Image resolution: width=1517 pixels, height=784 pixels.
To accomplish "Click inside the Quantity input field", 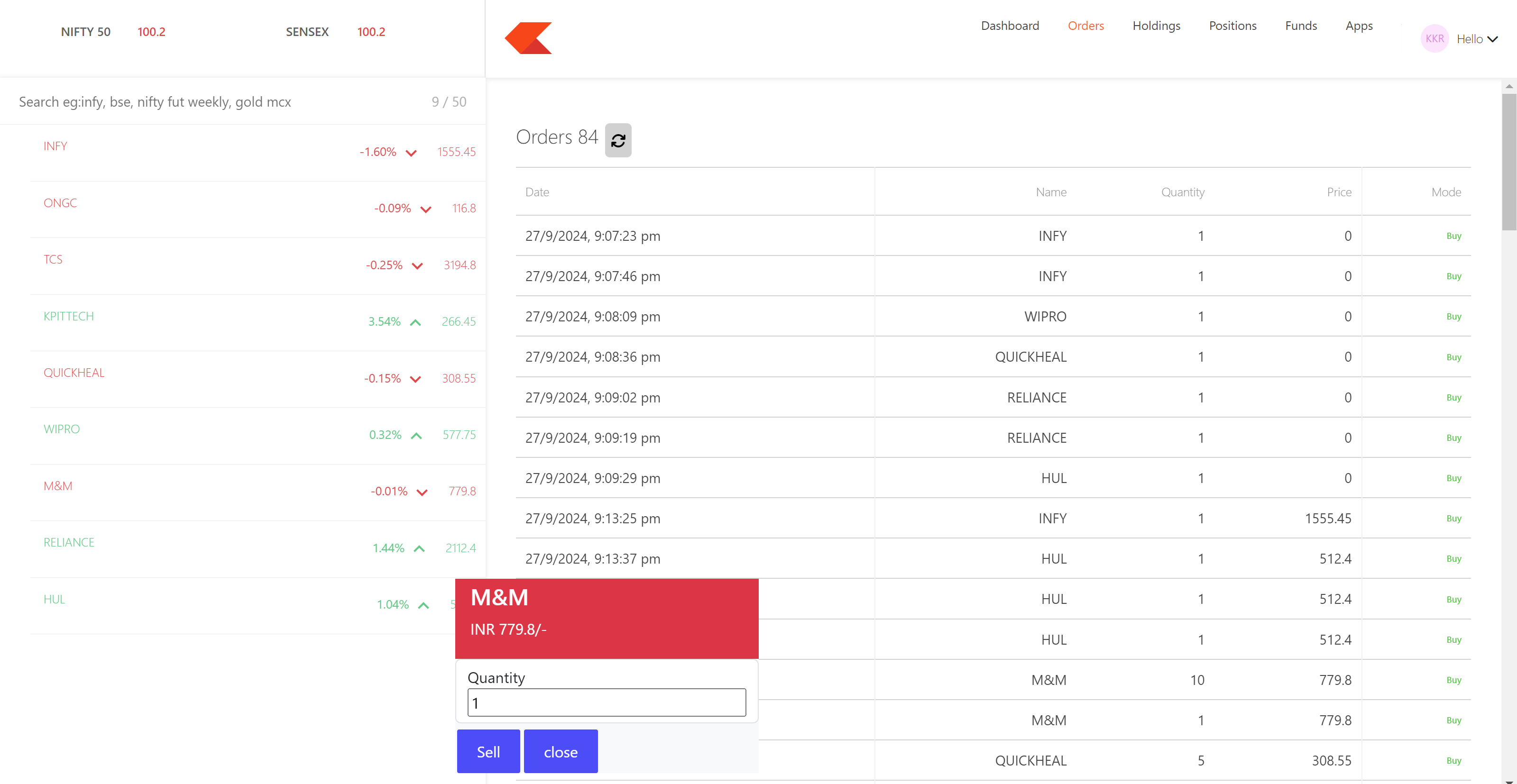I will [x=607, y=702].
